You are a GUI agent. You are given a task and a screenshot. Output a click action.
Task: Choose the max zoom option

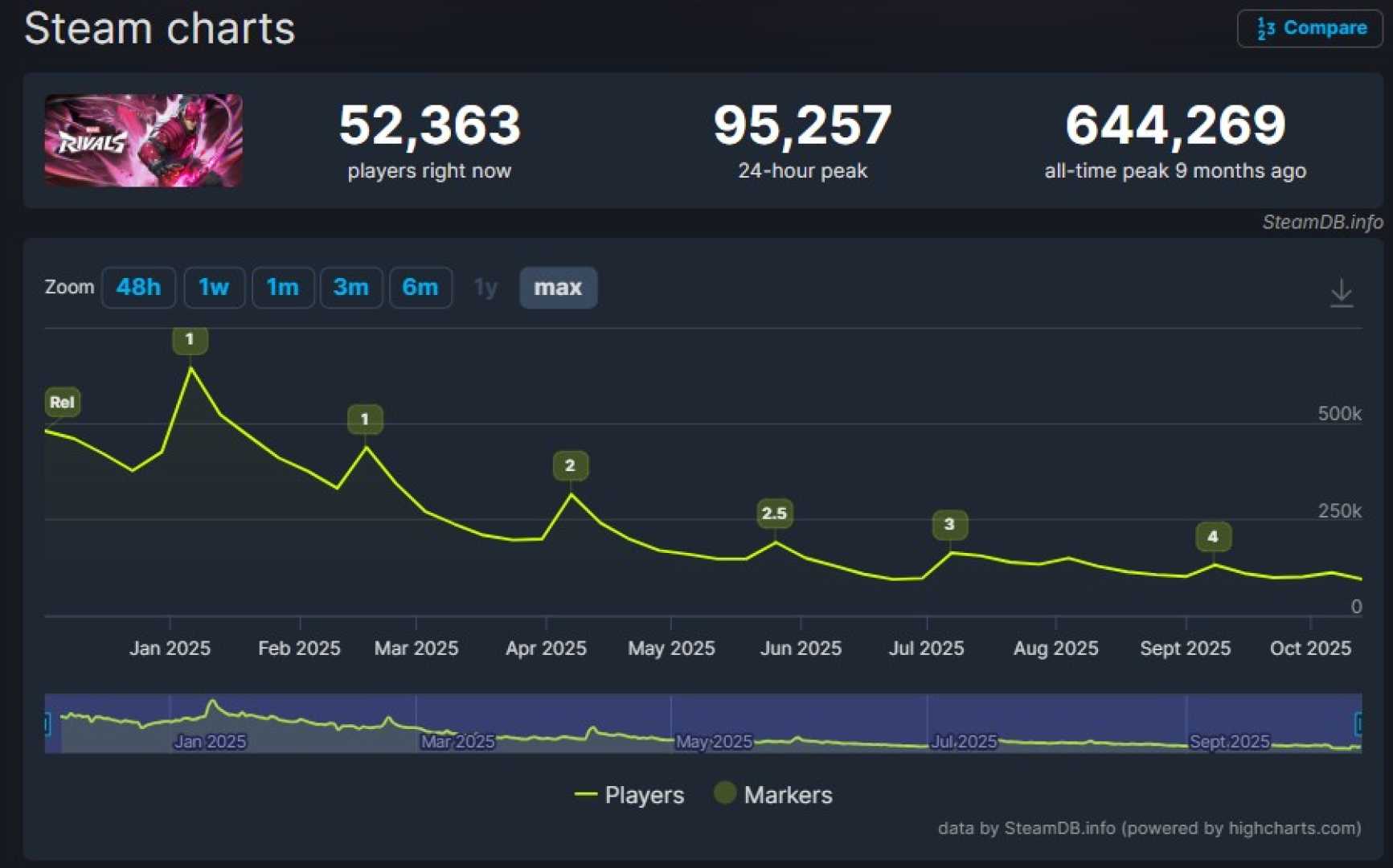point(558,288)
